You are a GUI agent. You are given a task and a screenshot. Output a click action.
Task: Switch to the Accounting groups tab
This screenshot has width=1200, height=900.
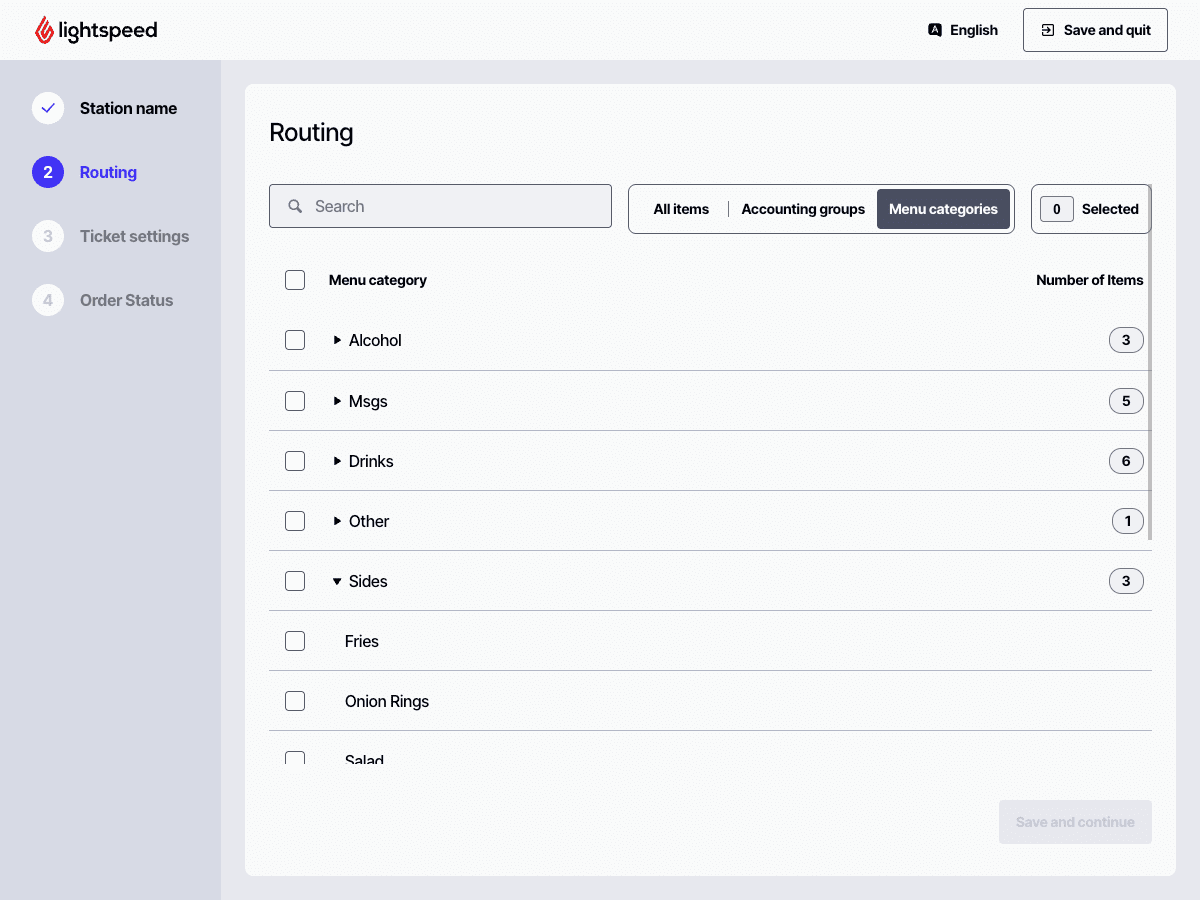803,209
